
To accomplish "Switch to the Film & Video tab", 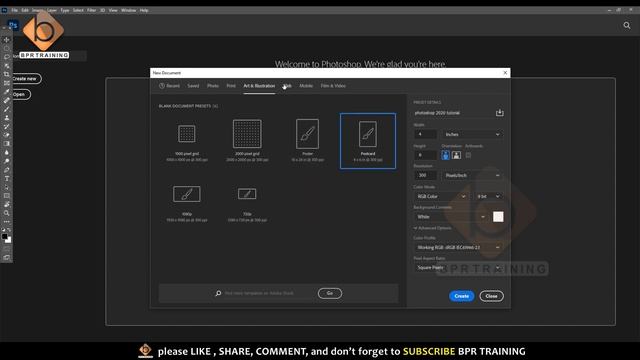I will point(333,86).
